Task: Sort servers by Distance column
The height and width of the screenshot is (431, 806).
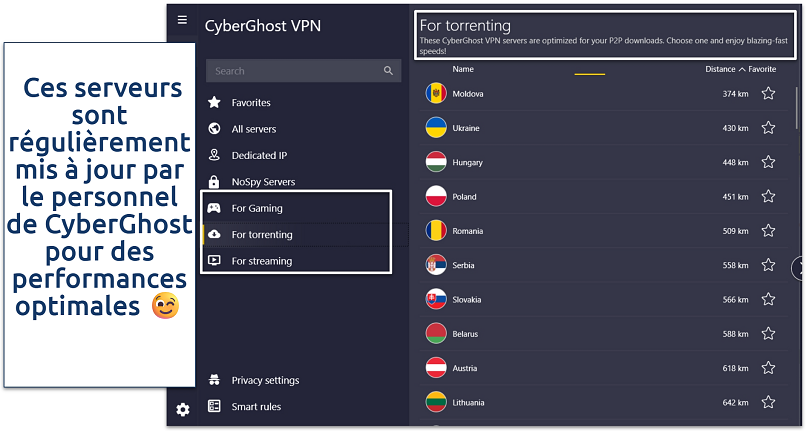Action: pyautogui.click(x=720, y=69)
